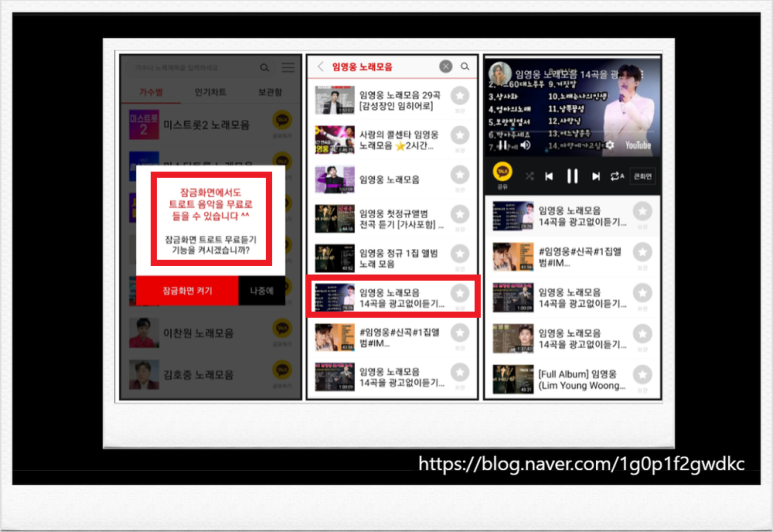
Task: Open 사랑의 콜센타 임영웅 노래모음 2시간
Action: point(392,140)
